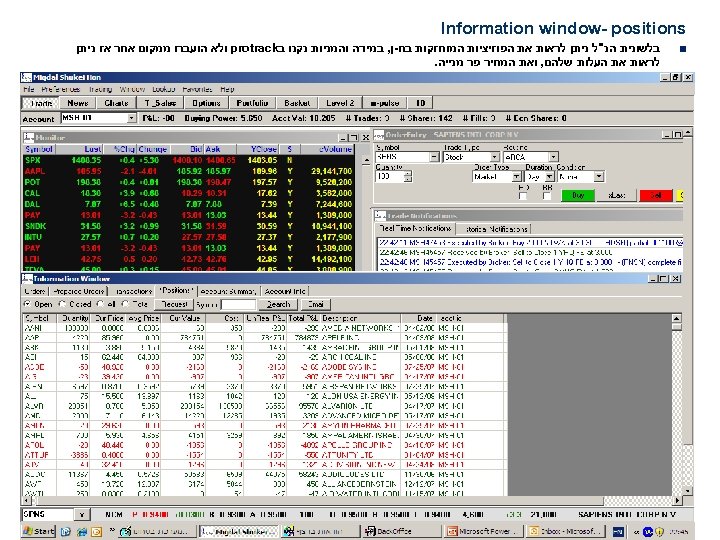Expand the Routing ARCA dropdown
The width and height of the screenshot is (720, 540).
[x=554, y=157]
